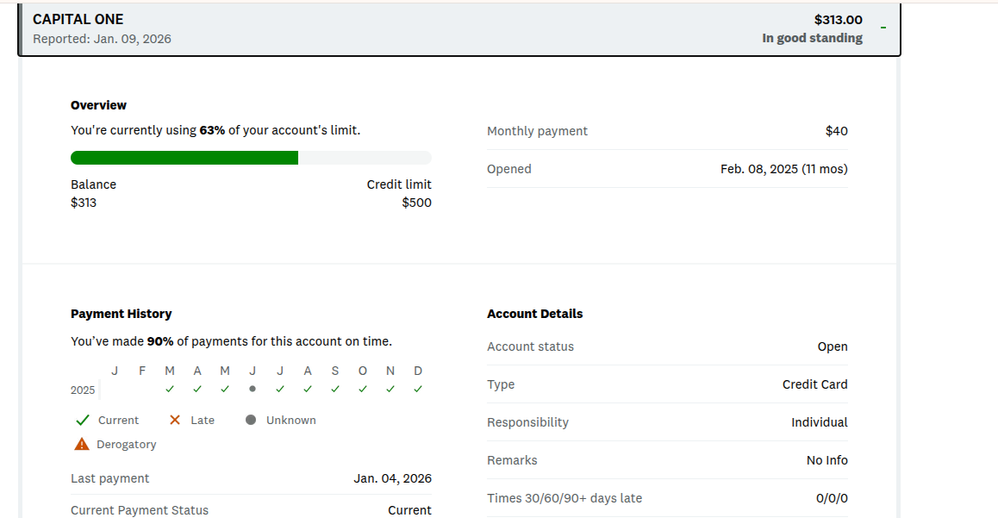Click July 2025 current payment checkmark
The height and width of the screenshot is (518, 998).
pos(280,389)
